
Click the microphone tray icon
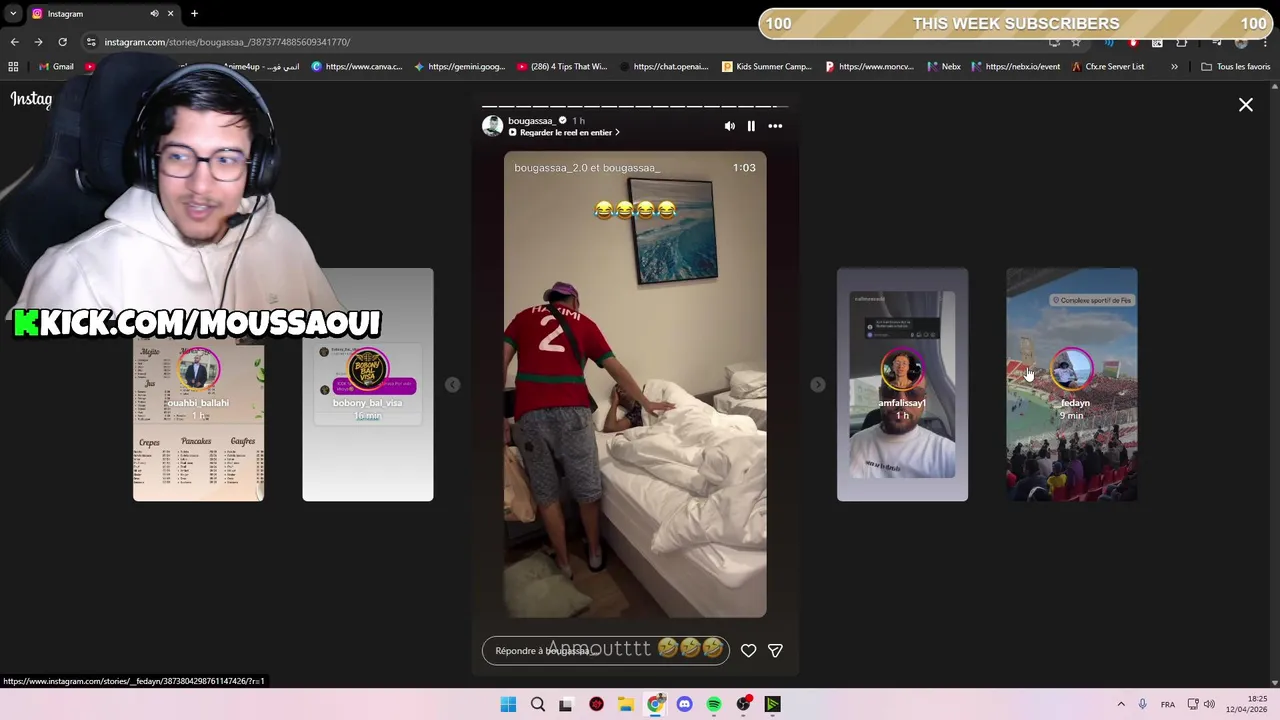coord(1142,704)
